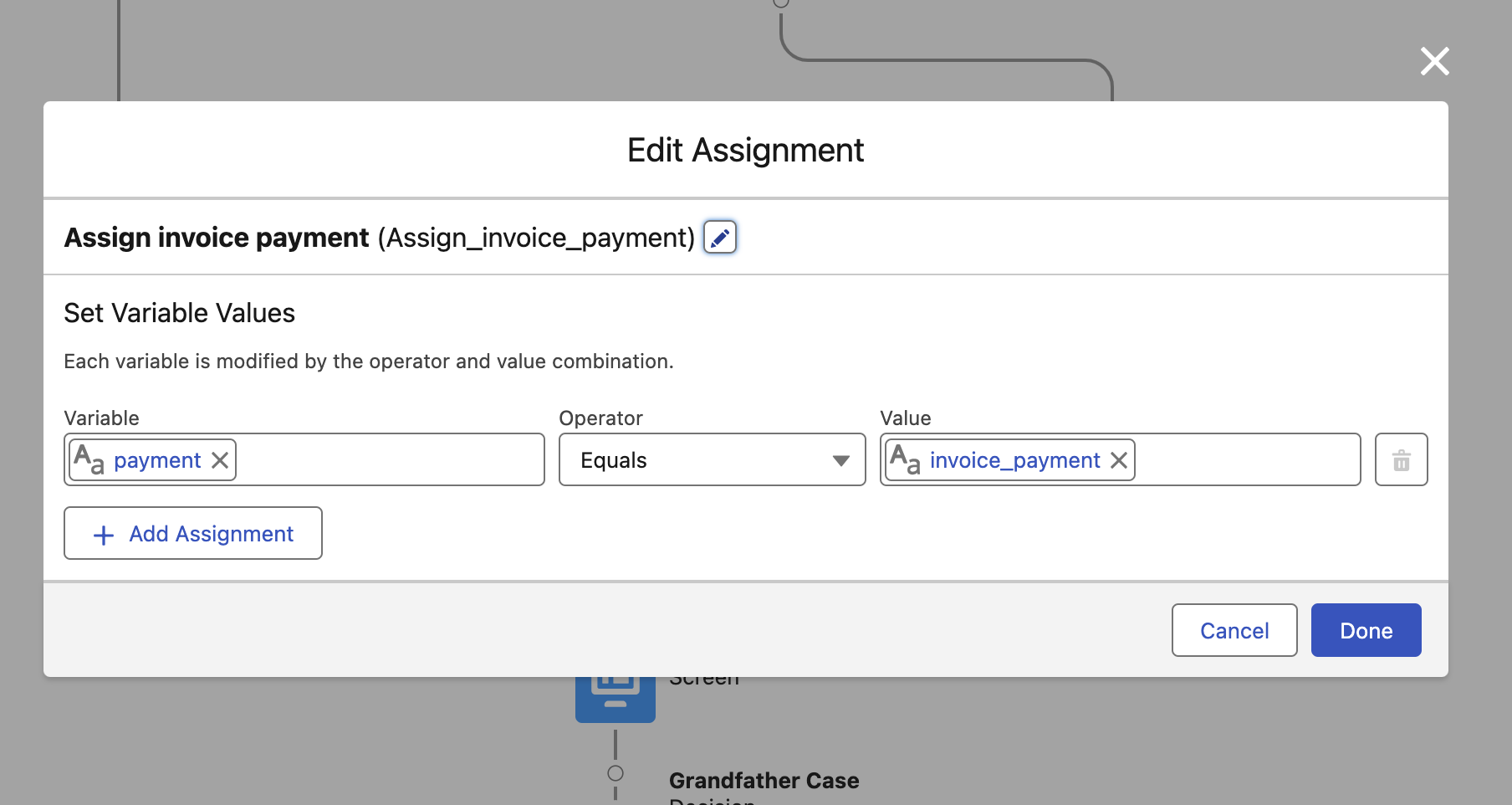Click the Add Assignment button label
Screen dimensions: 1512x805
coord(211,534)
